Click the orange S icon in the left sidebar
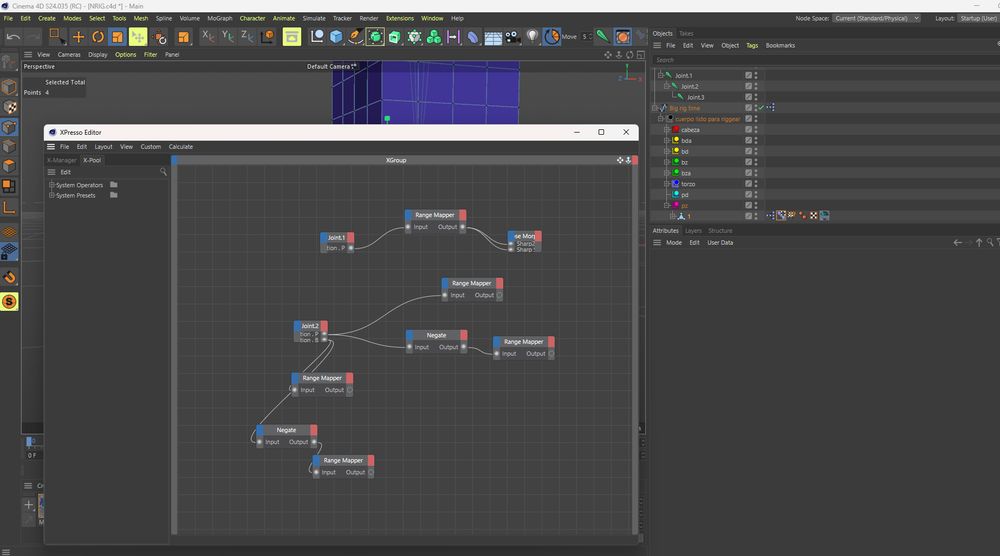 pos(10,302)
